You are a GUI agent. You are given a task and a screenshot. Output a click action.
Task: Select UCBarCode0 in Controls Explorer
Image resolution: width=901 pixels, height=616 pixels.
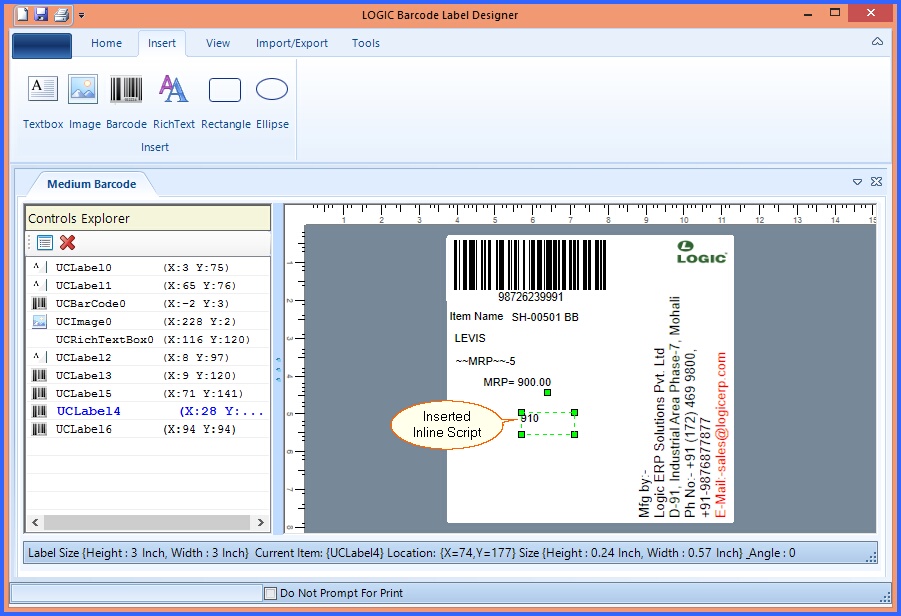[x=148, y=303]
